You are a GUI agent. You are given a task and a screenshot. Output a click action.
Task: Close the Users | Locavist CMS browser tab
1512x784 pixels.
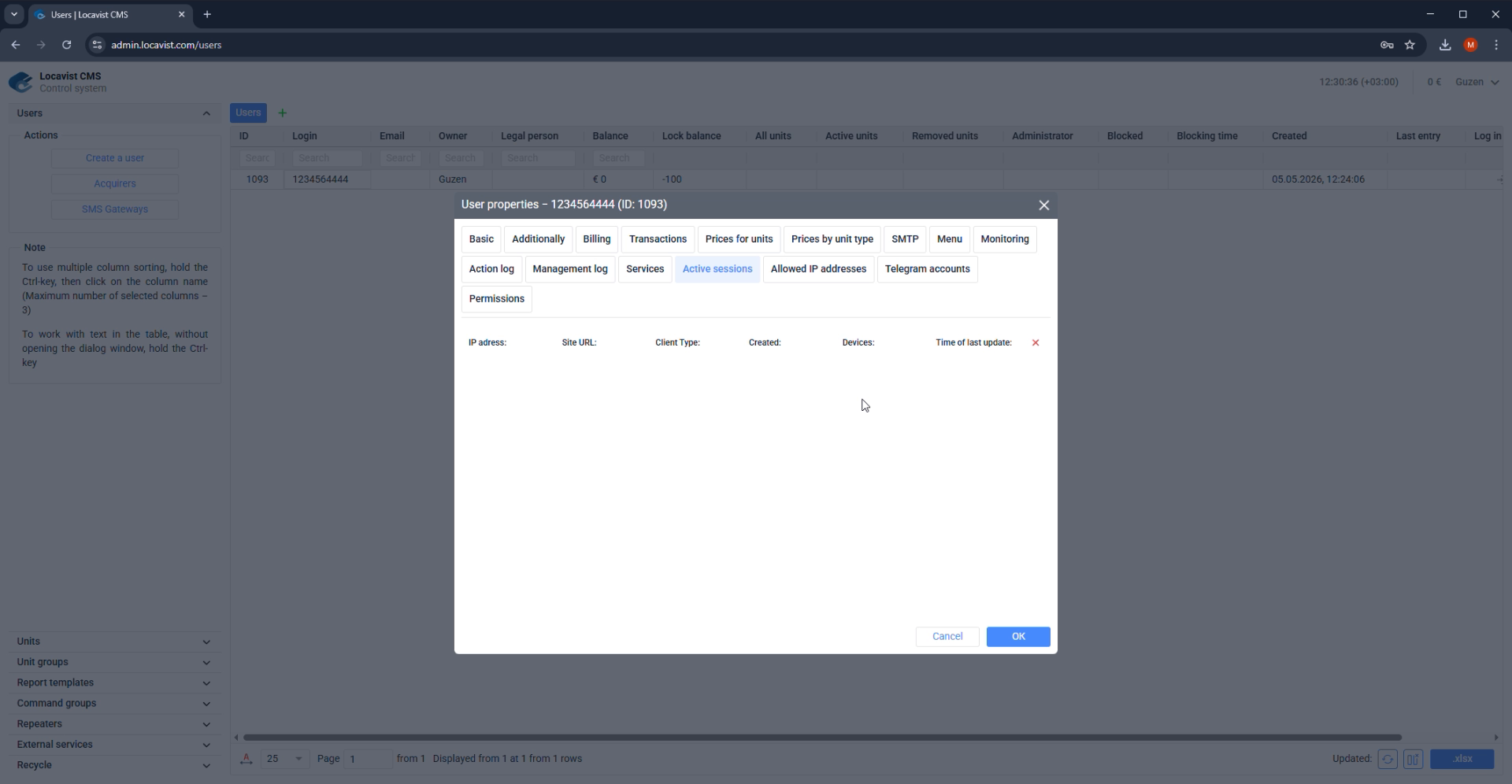point(181,14)
